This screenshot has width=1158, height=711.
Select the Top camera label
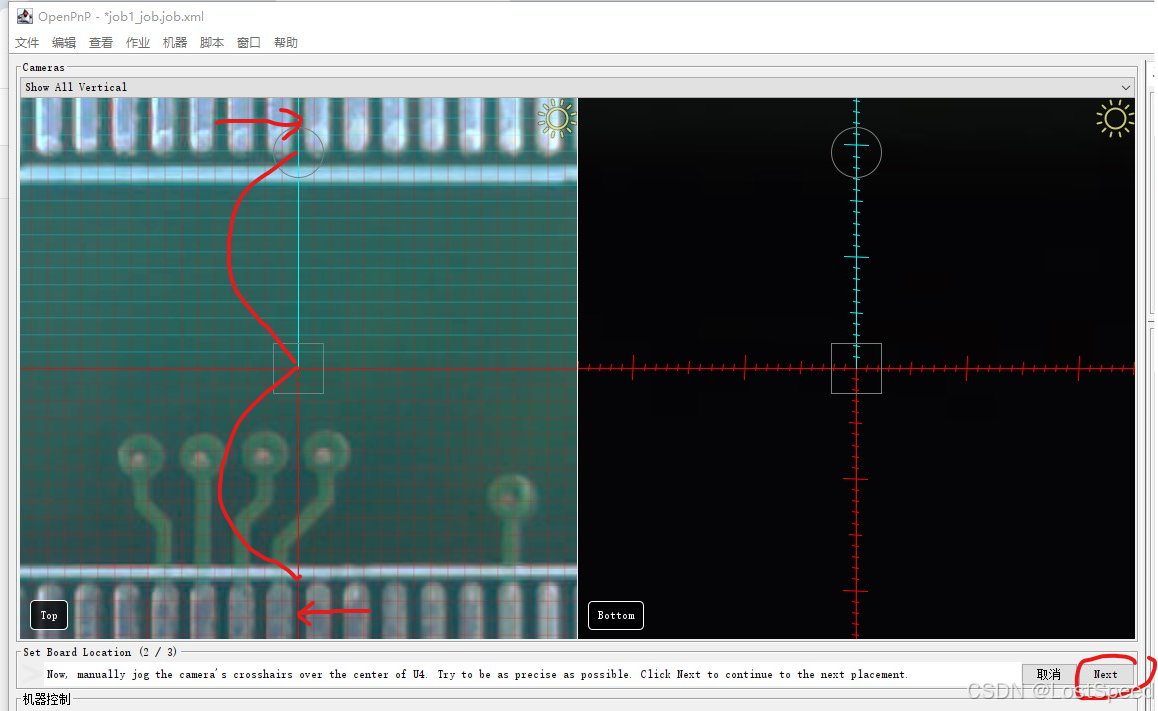pos(49,615)
